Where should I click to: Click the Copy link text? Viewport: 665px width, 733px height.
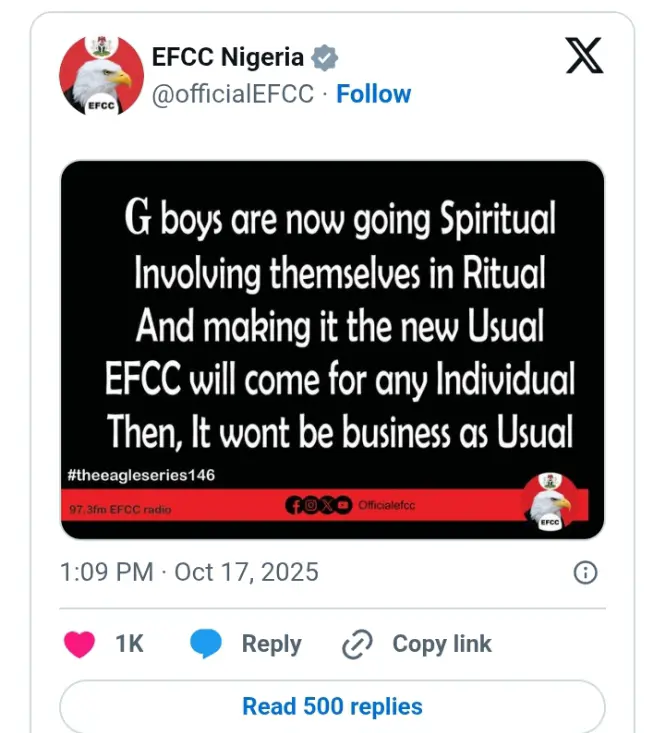tap(441, 644)
